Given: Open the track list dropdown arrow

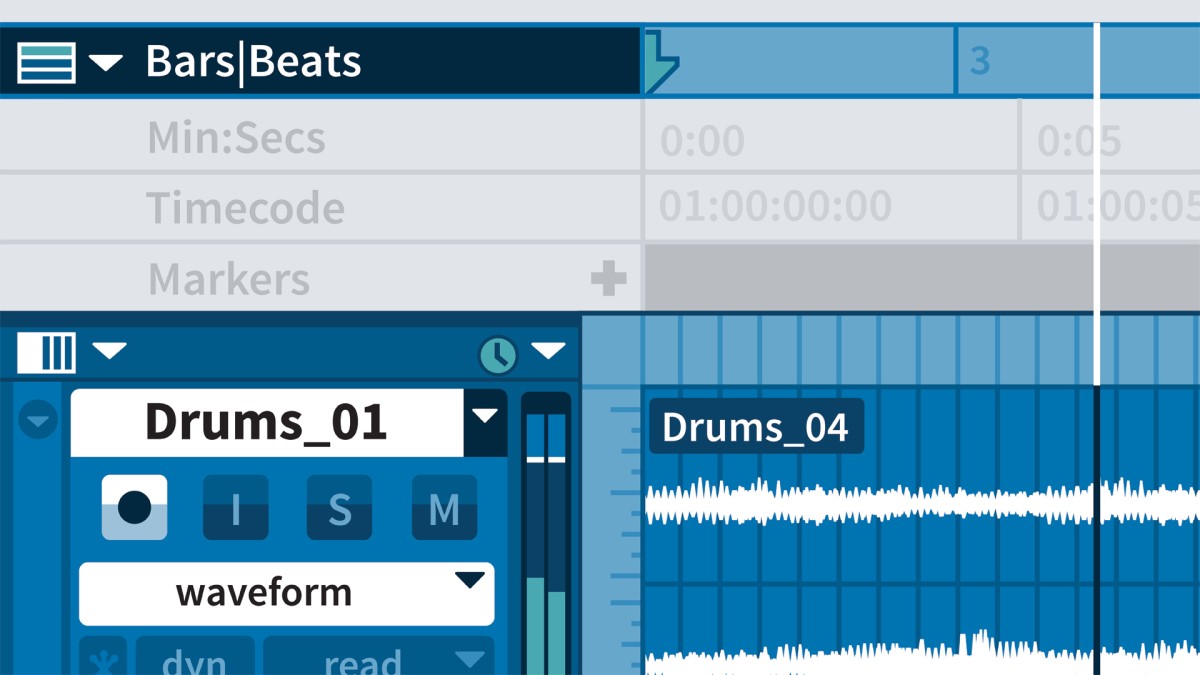Looking at the screenshot, I should point(110,351).
